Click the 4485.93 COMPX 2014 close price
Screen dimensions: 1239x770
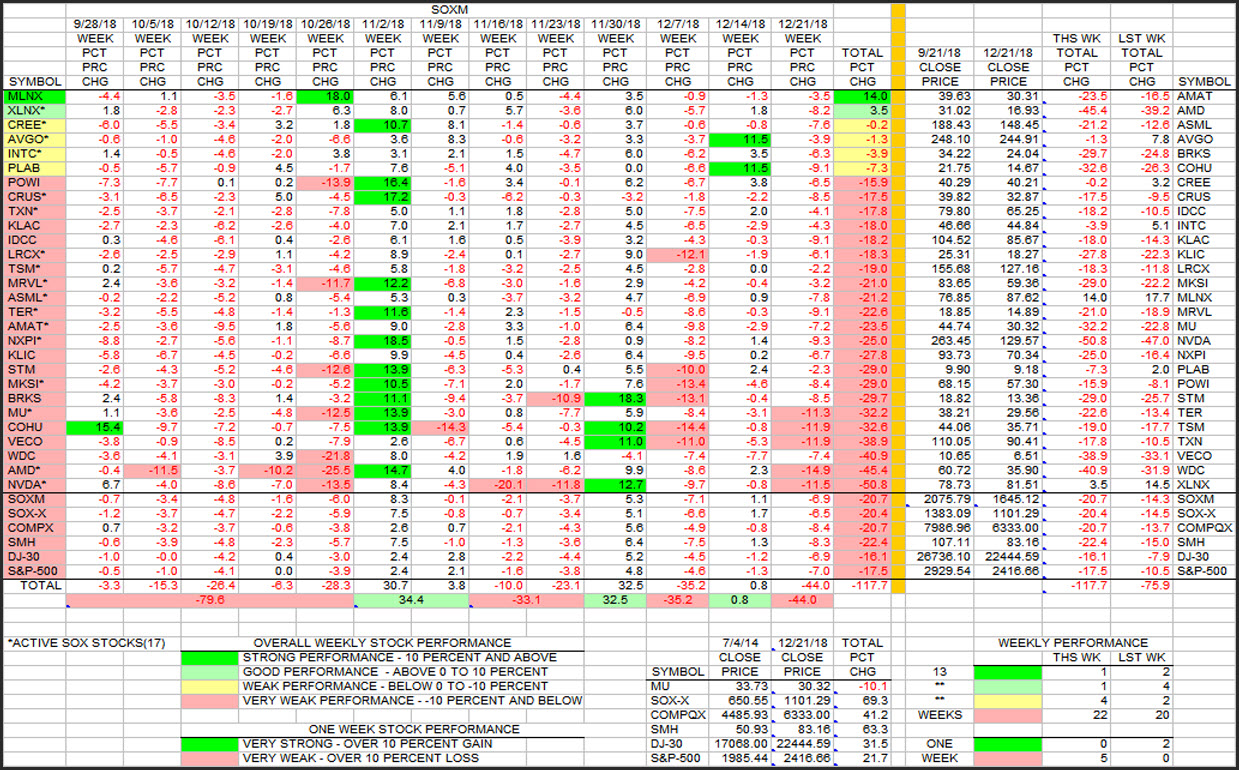pyautogui.click(x=740, y=715)
